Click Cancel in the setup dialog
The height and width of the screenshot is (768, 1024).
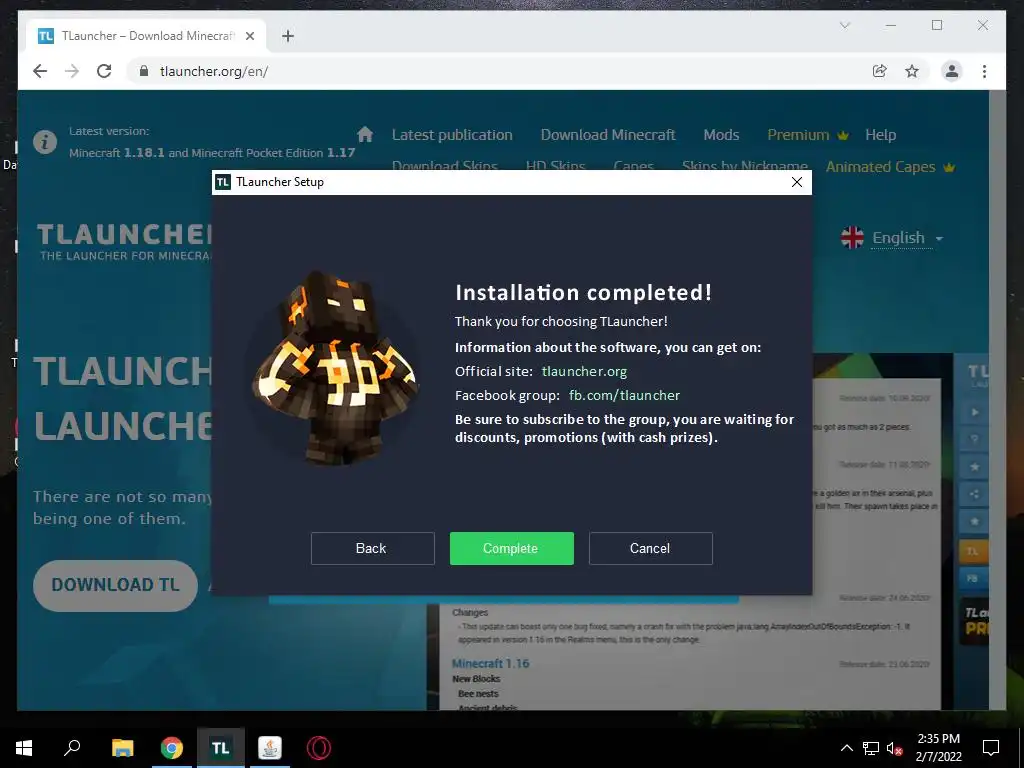click(650, 549)
